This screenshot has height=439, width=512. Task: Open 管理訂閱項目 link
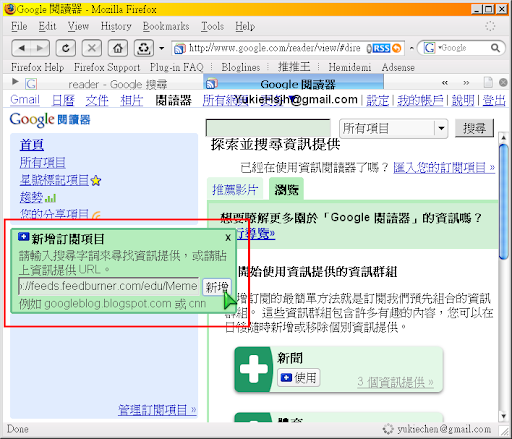(157, 409)
